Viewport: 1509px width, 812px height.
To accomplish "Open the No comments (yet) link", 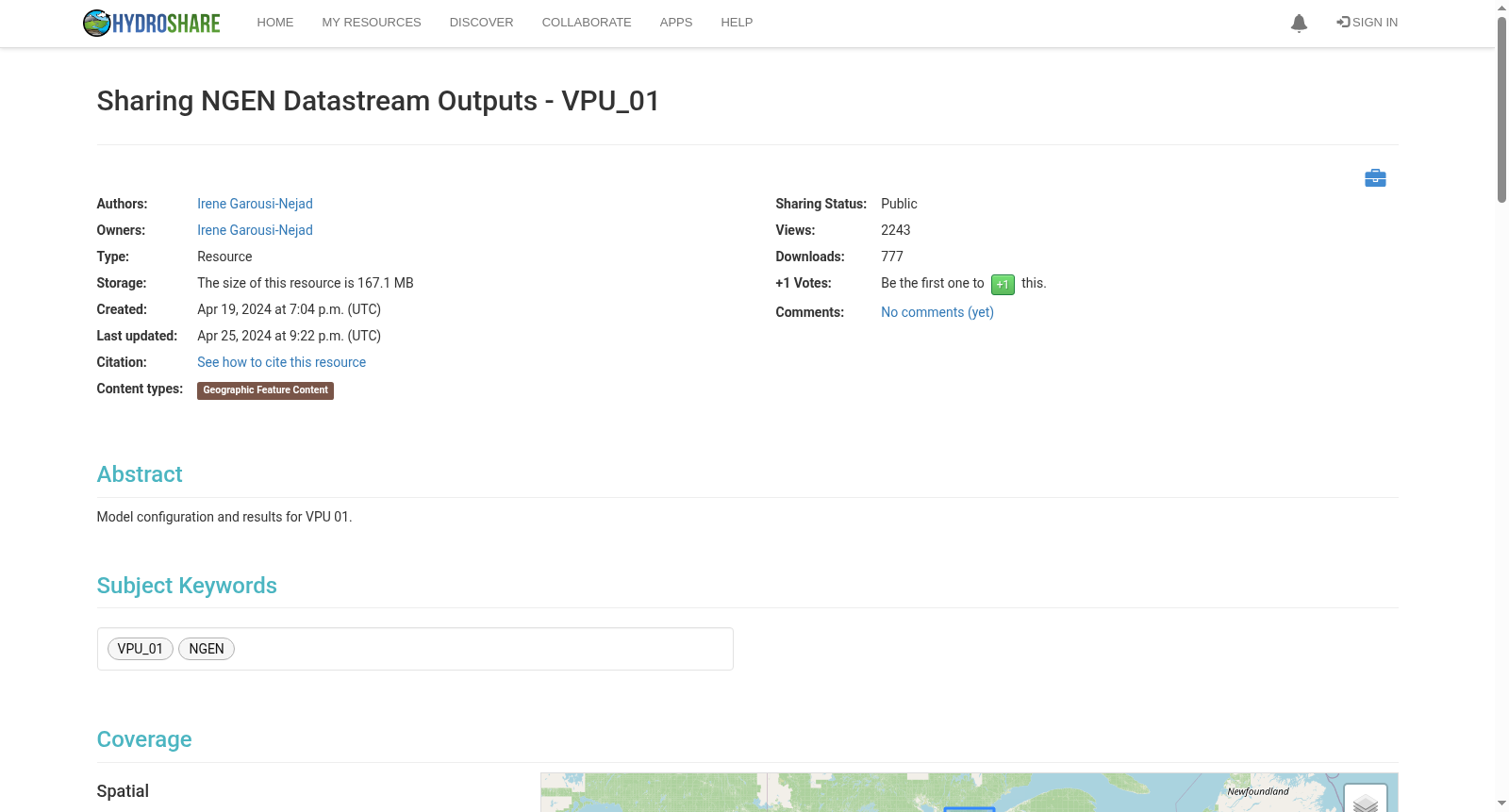I will coord(937,312).
